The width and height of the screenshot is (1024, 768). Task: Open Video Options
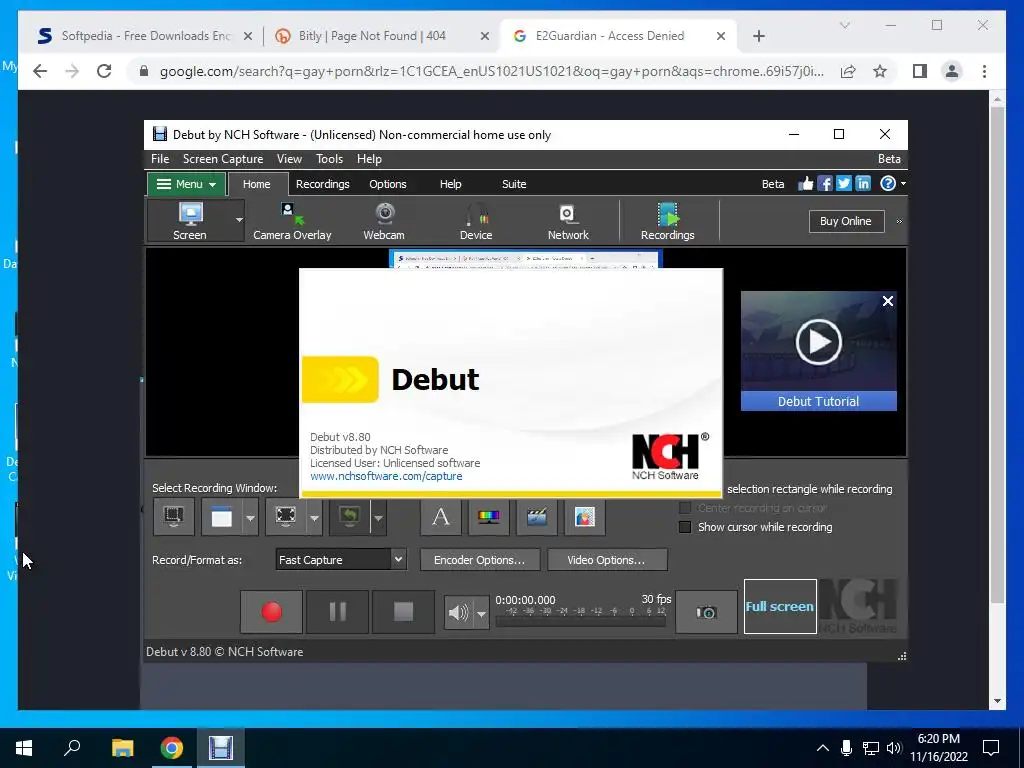607,560
